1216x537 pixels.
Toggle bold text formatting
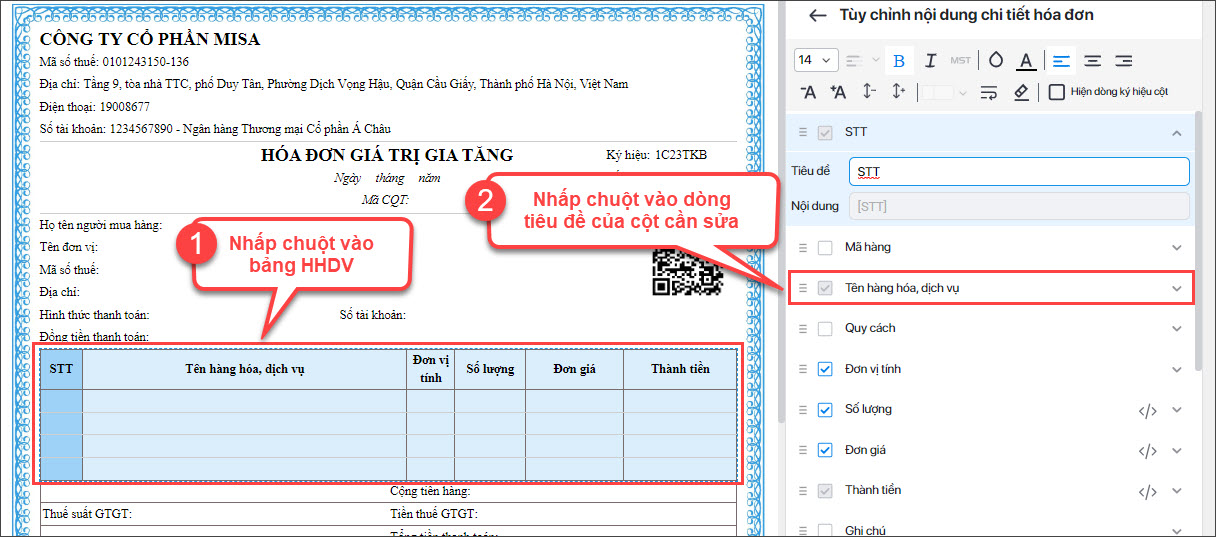pos(899,61)
